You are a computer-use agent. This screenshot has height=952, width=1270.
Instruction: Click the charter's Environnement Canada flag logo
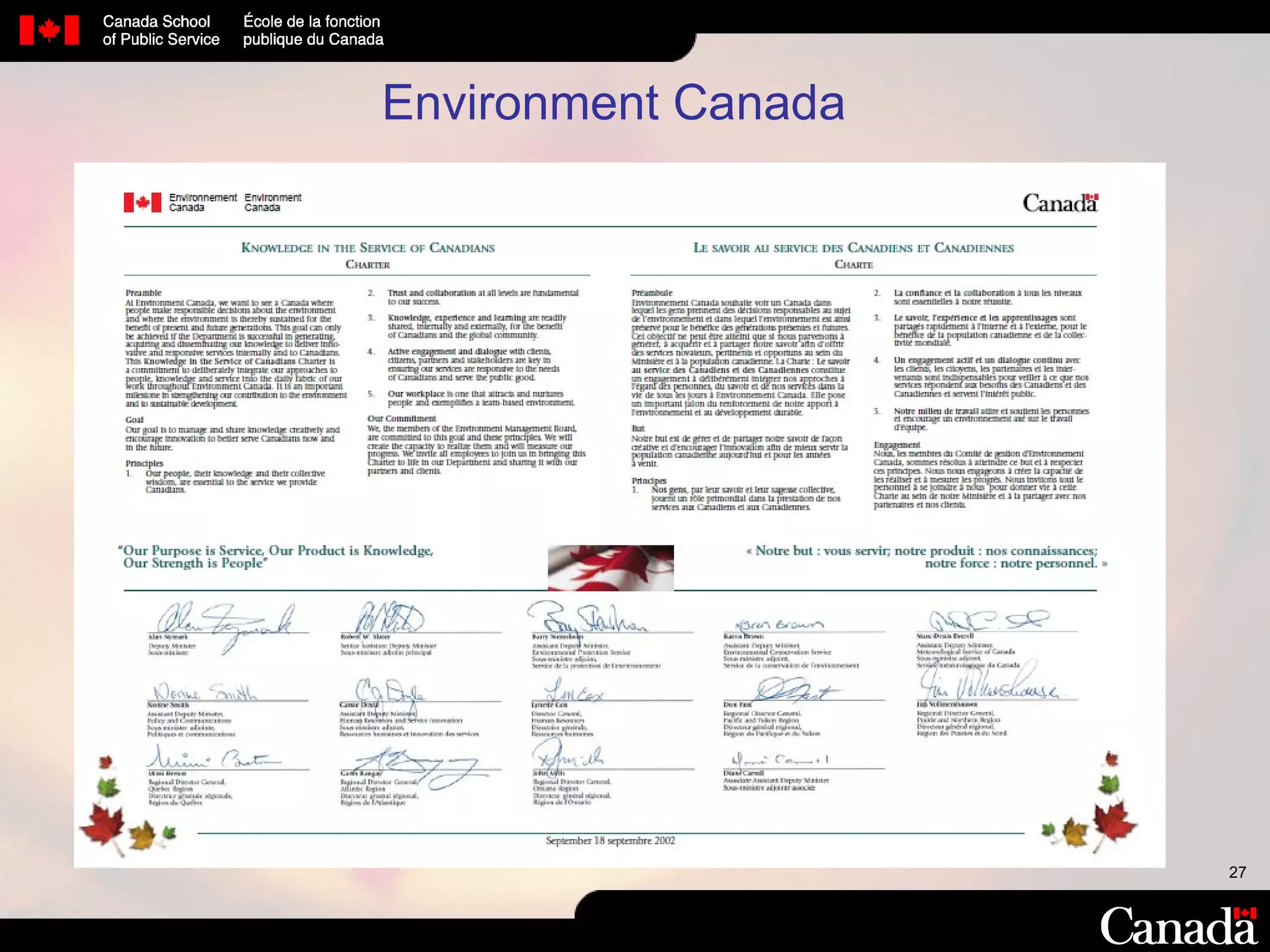pyautogui.click(x=143, y=202)
